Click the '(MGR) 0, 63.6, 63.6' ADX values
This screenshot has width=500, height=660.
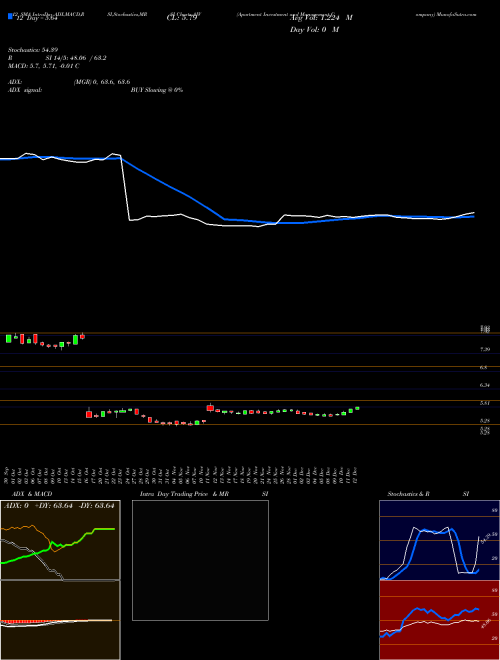102,82
